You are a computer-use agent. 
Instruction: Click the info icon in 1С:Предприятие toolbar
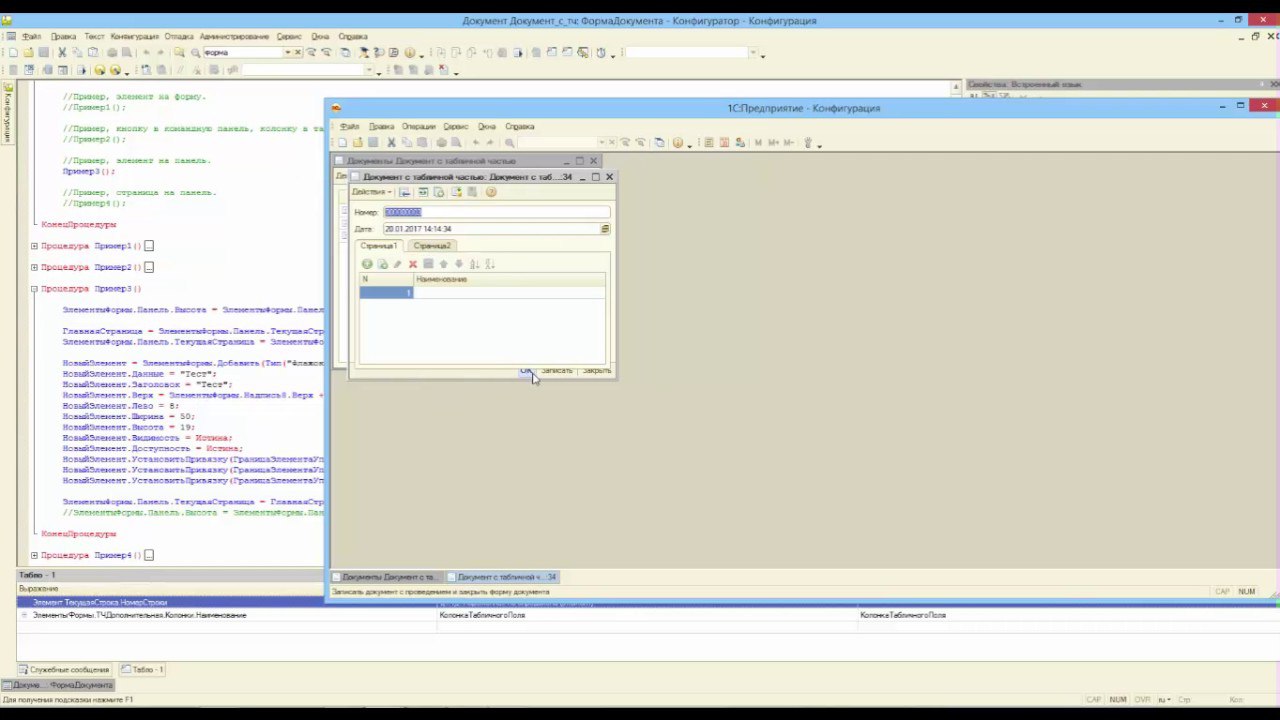[x=678, y=143]
